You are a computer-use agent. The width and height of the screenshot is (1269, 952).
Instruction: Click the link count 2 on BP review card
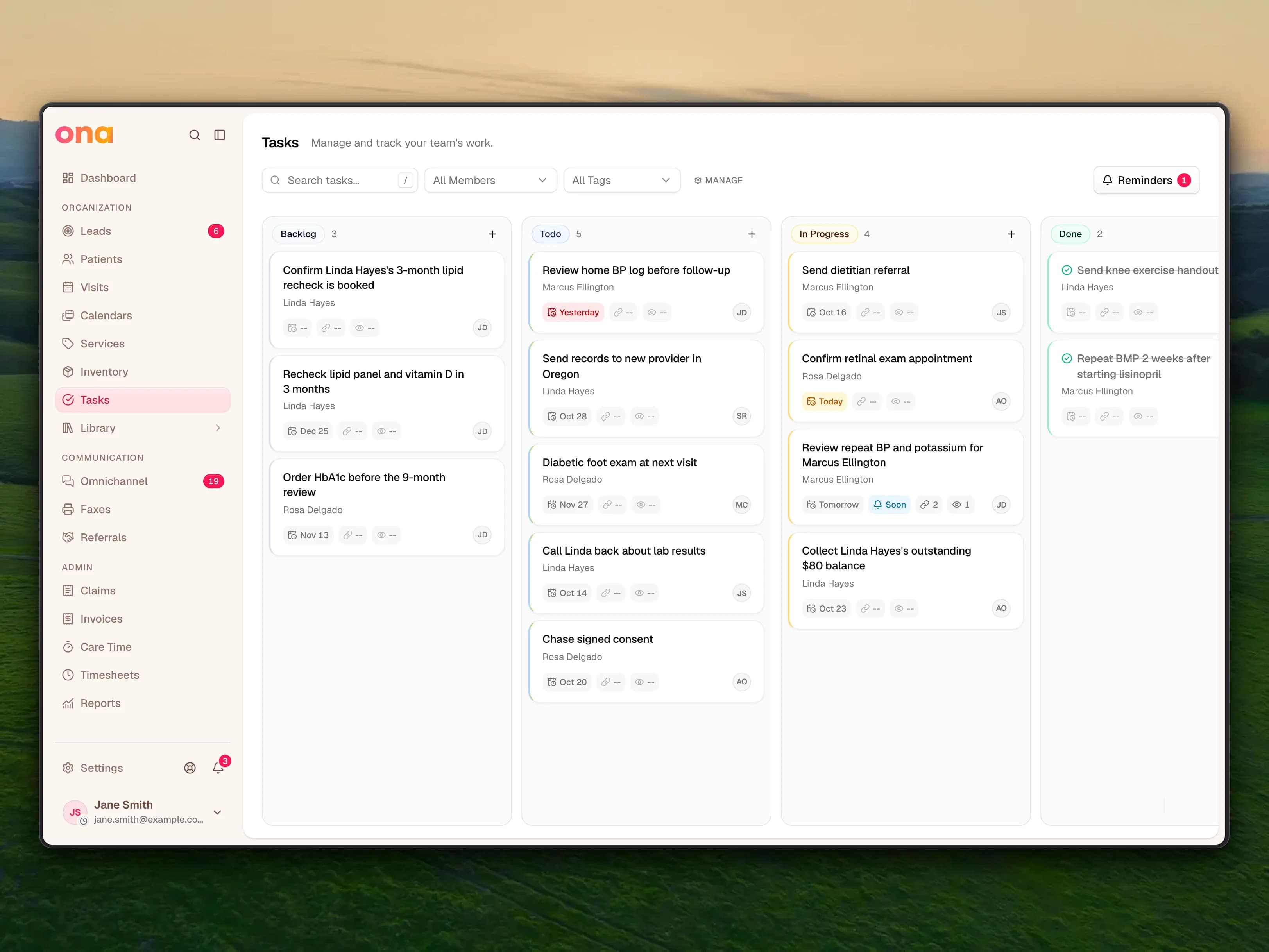click(x=929, y=505)
